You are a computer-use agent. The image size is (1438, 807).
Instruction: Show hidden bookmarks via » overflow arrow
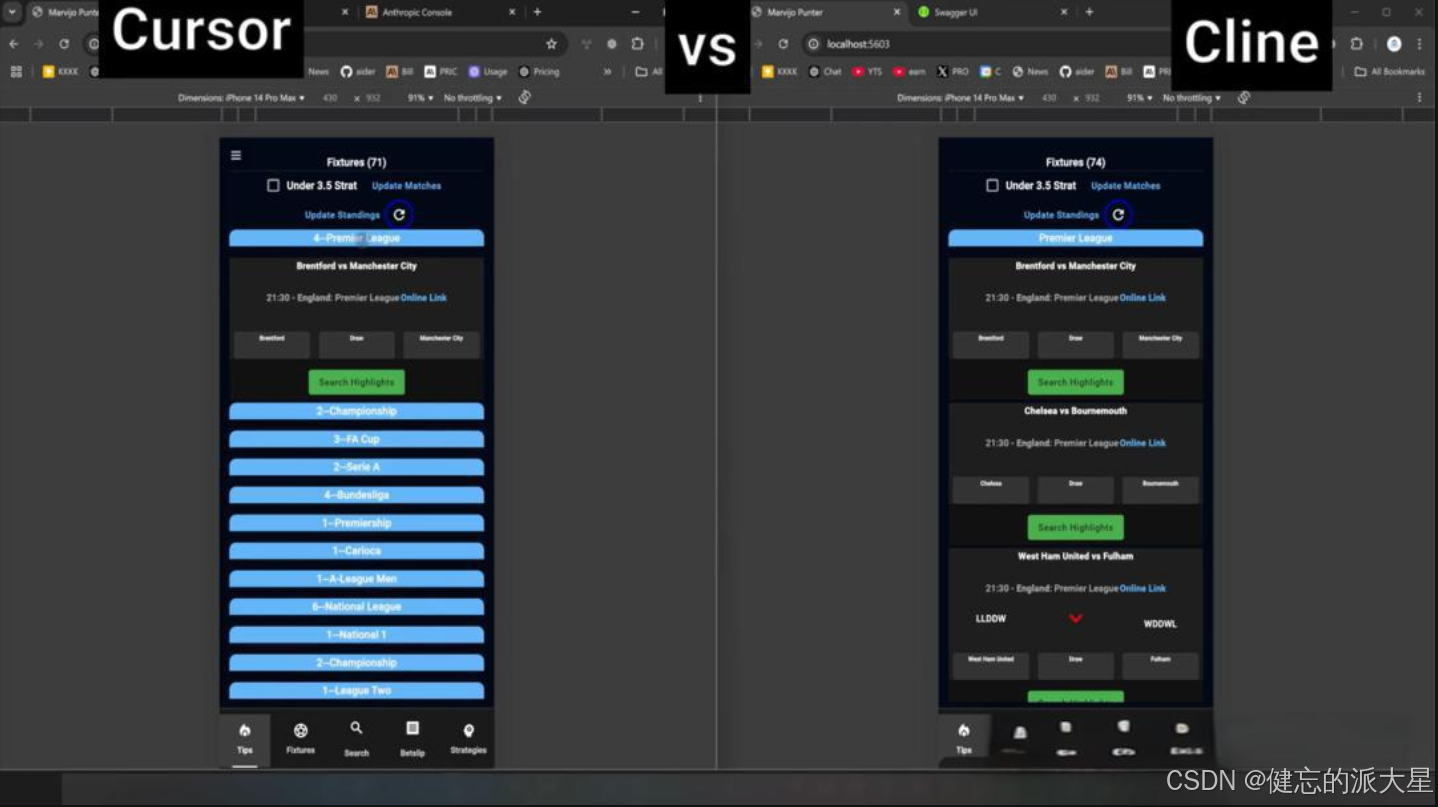click(607, 72)
